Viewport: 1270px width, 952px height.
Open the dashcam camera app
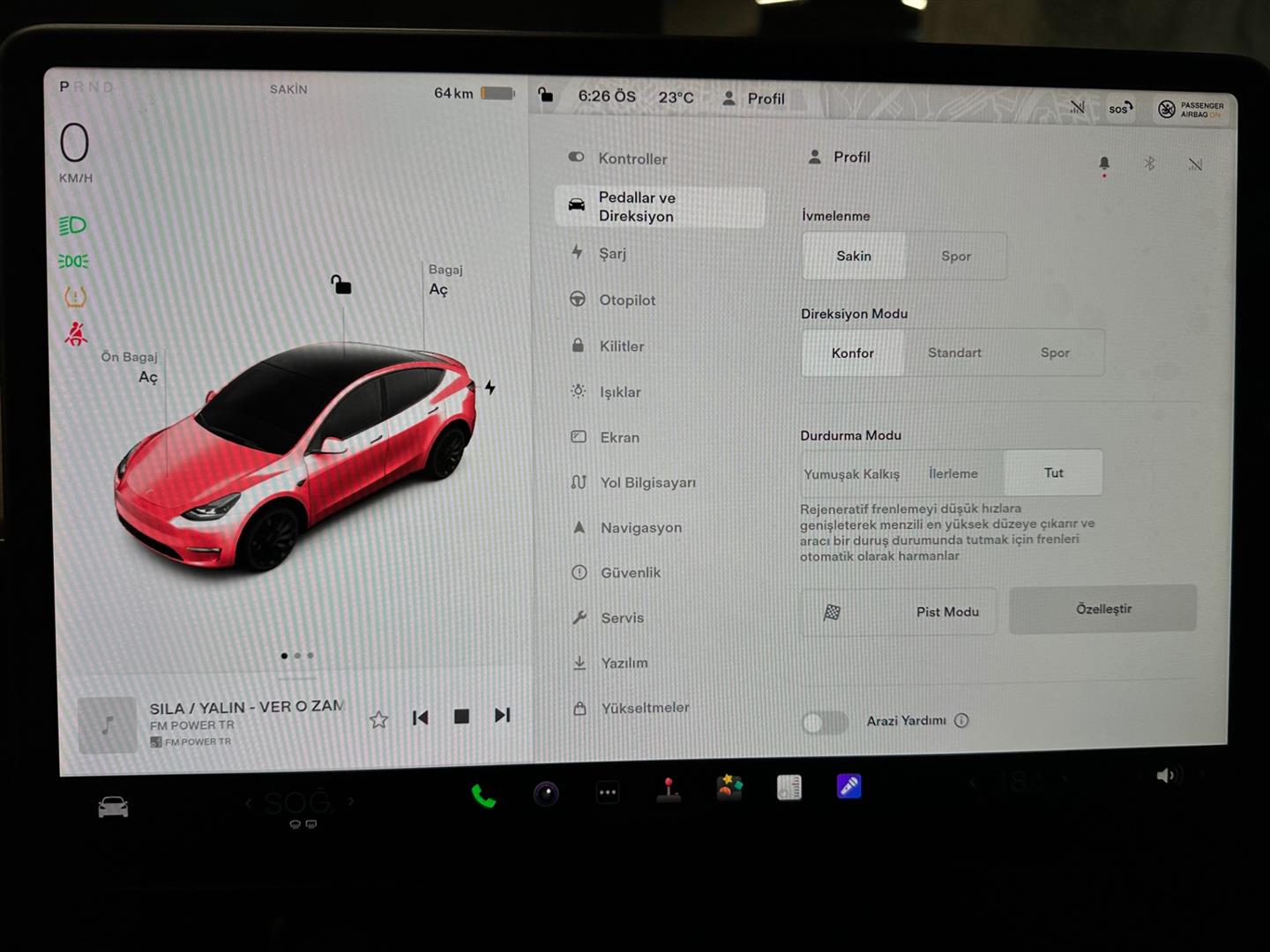click(546, 793)
